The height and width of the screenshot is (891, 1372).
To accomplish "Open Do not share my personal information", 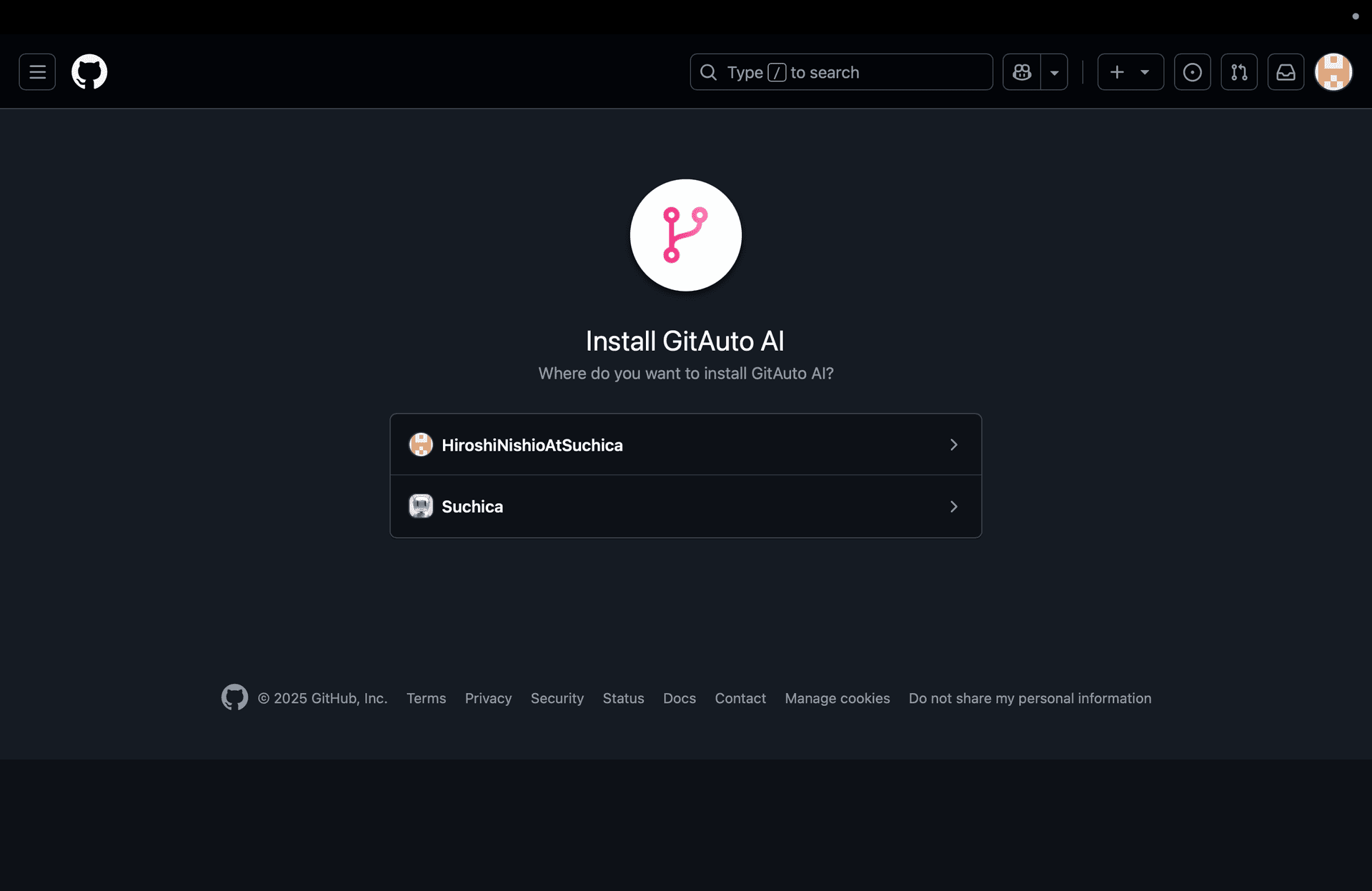I will [1029, 698].
